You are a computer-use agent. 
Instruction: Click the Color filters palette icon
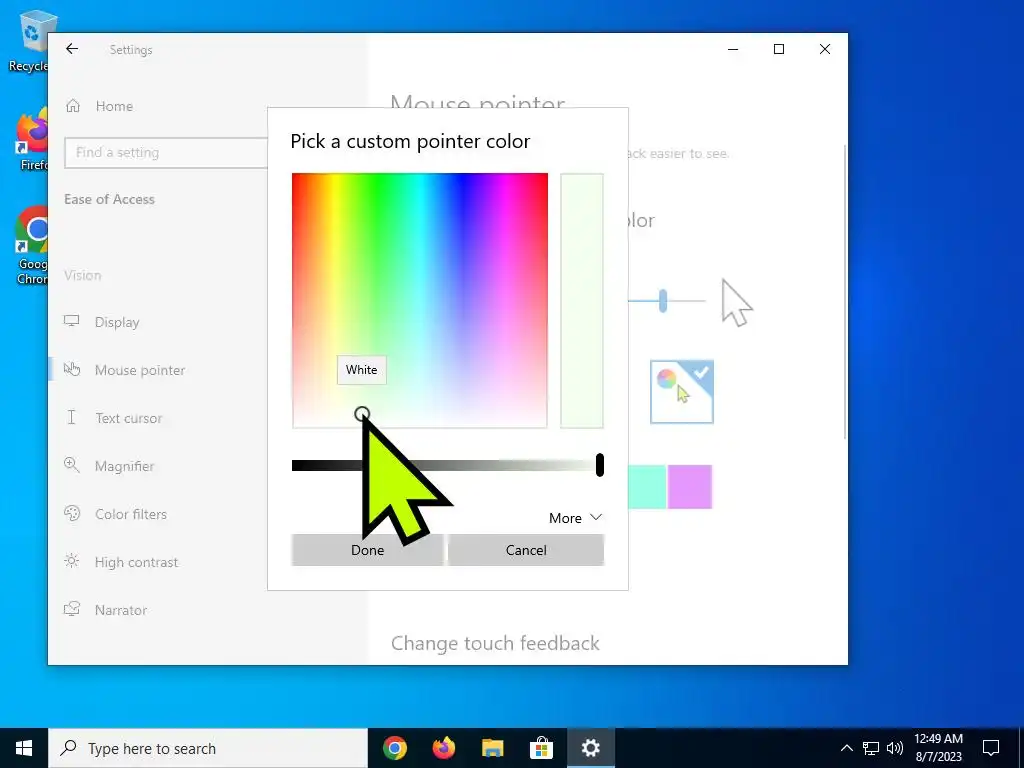71,513
